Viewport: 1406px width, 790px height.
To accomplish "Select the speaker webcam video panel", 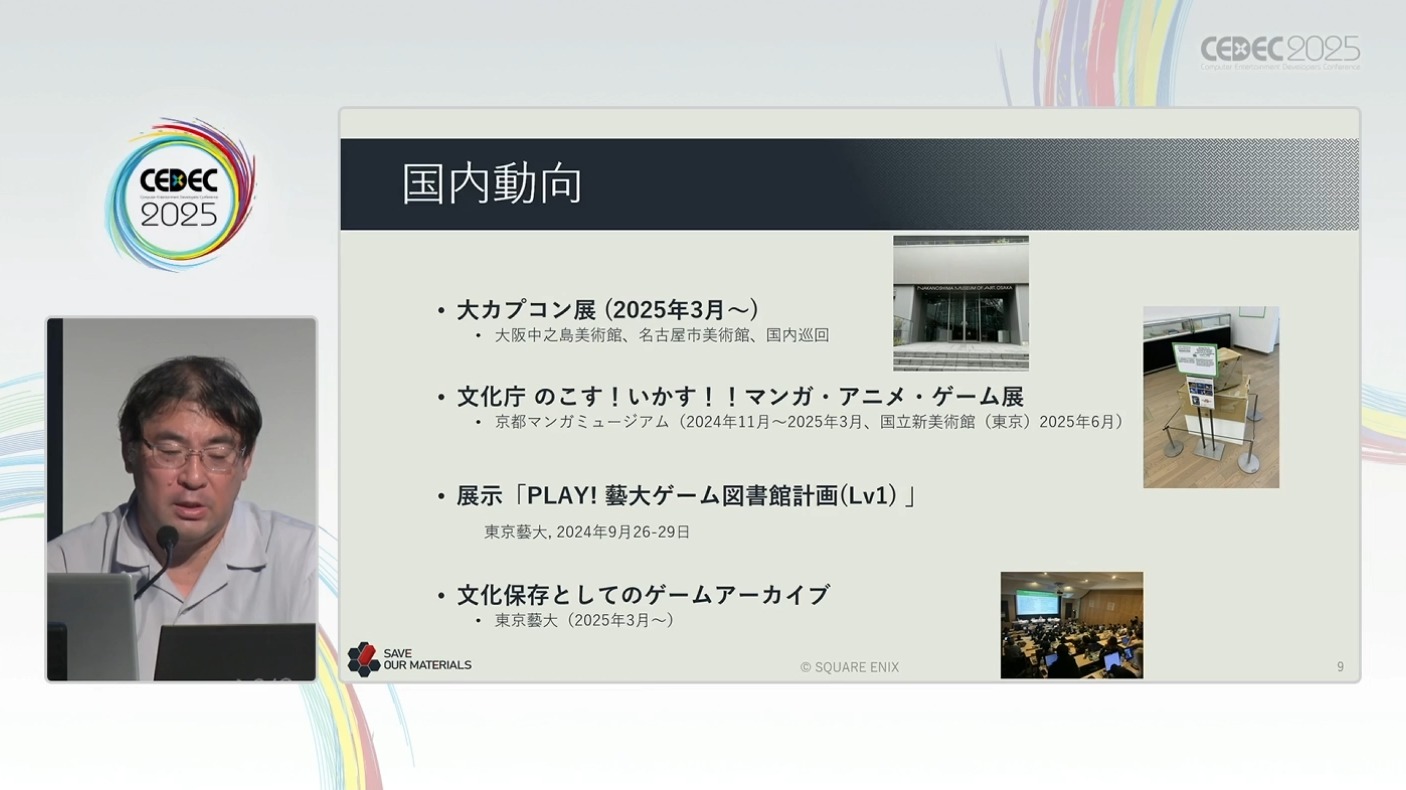I will coord(181,499).
